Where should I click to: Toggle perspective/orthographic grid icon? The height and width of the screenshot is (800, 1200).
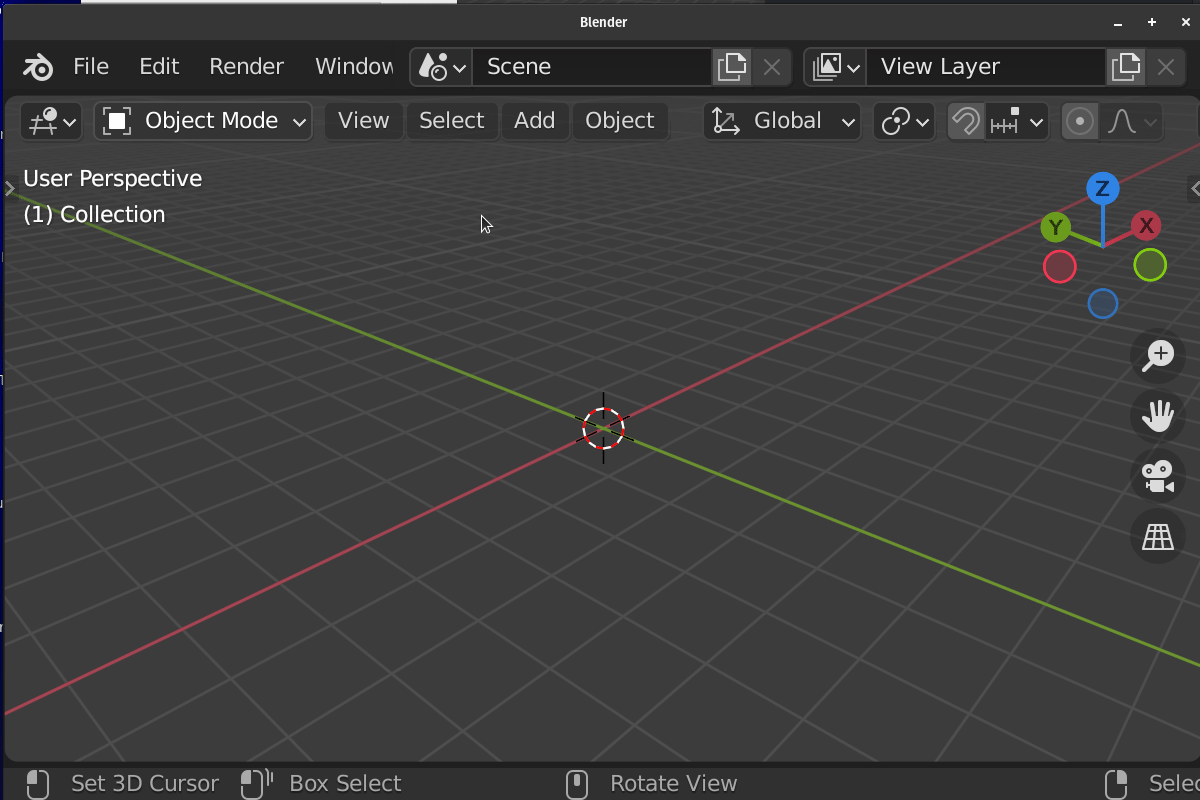click(1158, 536)
